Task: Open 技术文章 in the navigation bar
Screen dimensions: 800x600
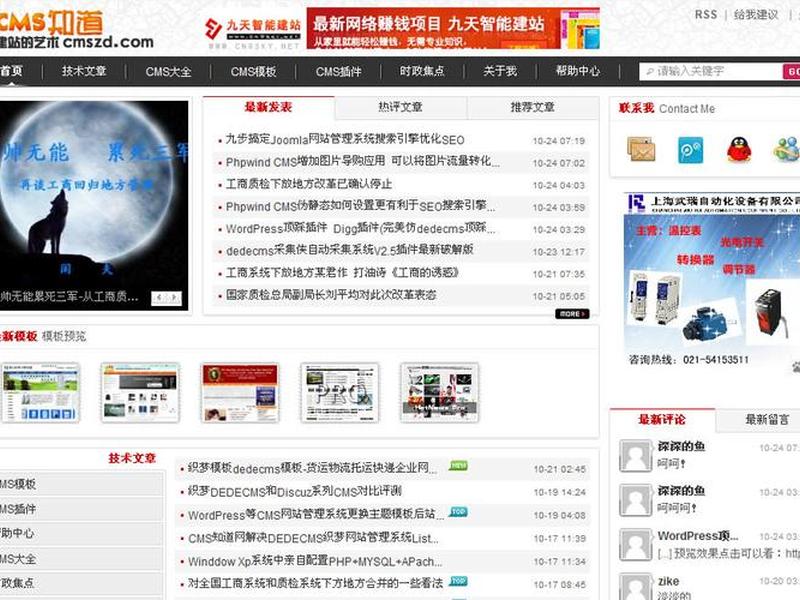Action: click(x=84, y=71)
